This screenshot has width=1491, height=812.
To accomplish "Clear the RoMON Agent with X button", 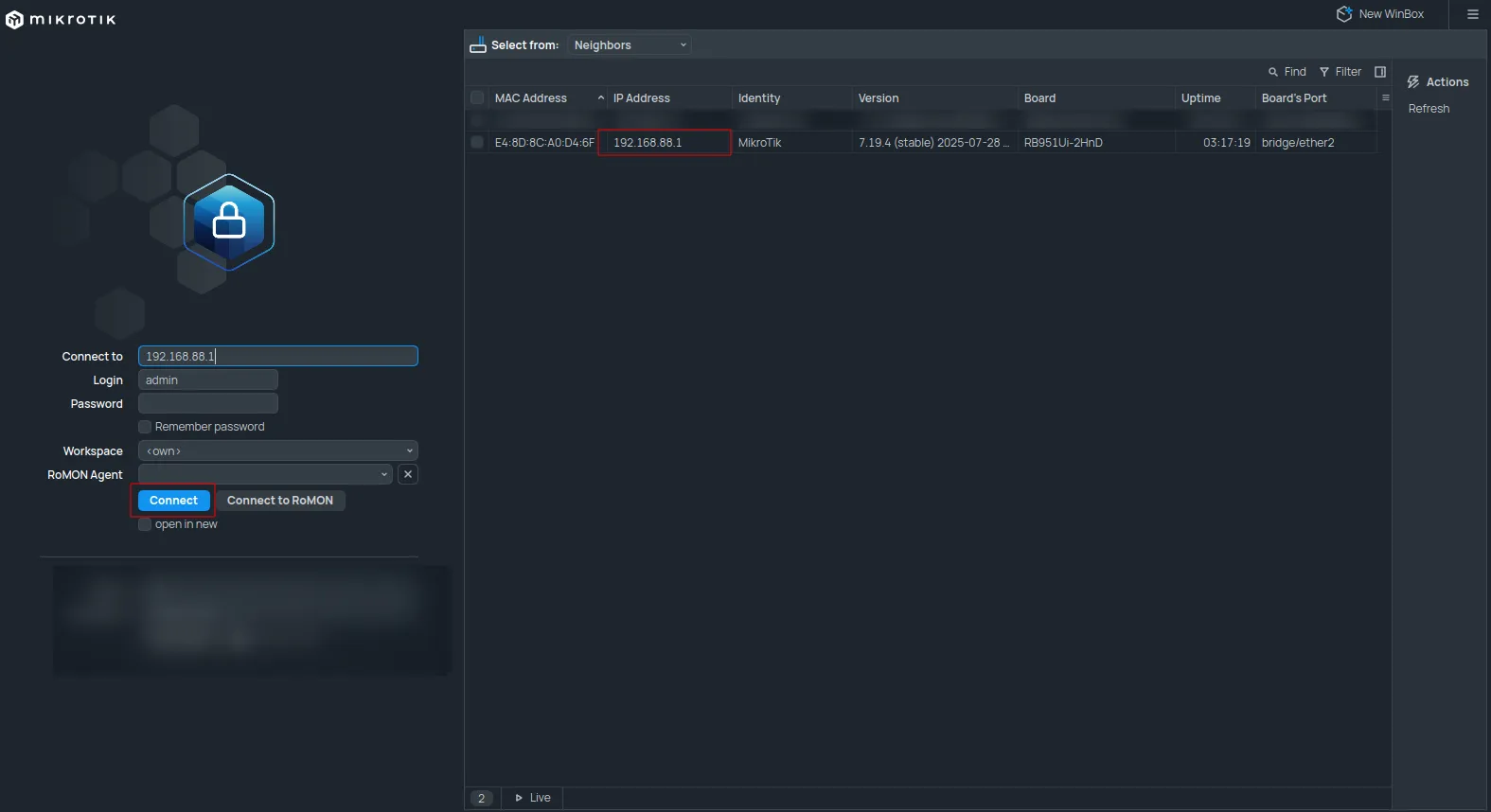I will [x=408, y=474].
